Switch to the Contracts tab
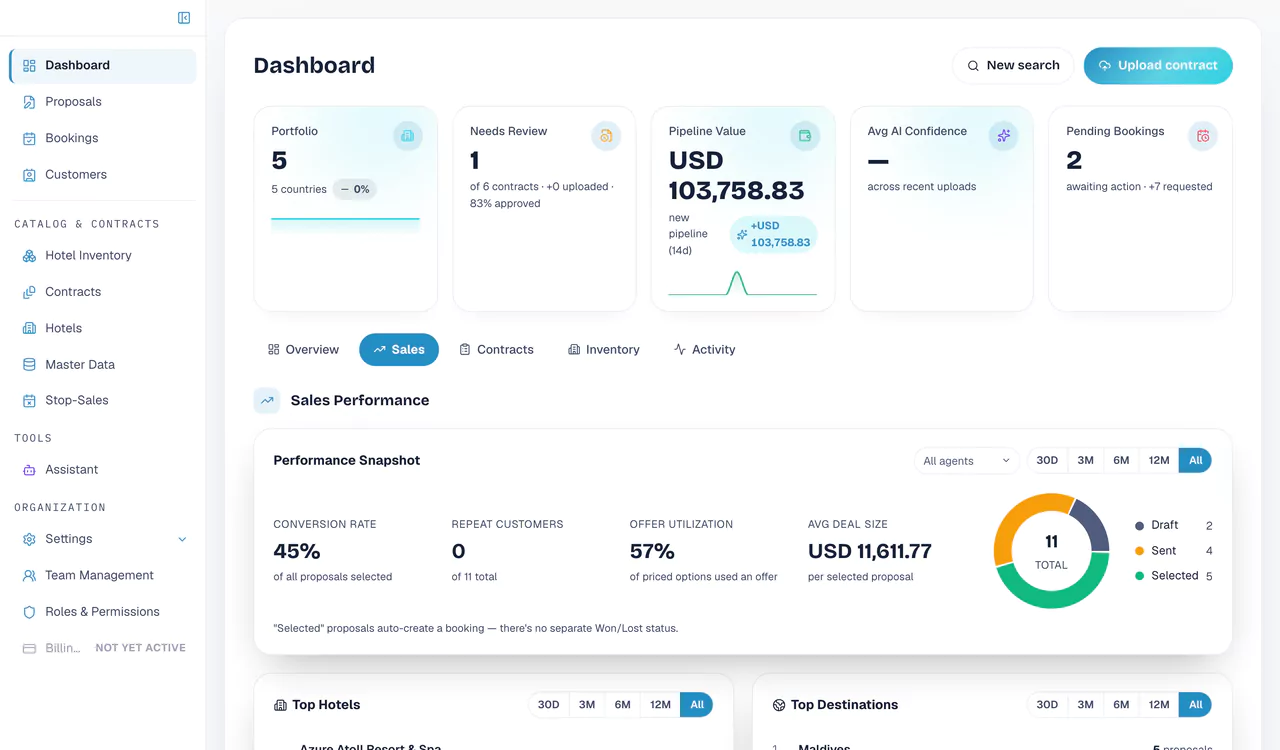The height and width of the screenshot is (750, 1280). click(496, 350)
